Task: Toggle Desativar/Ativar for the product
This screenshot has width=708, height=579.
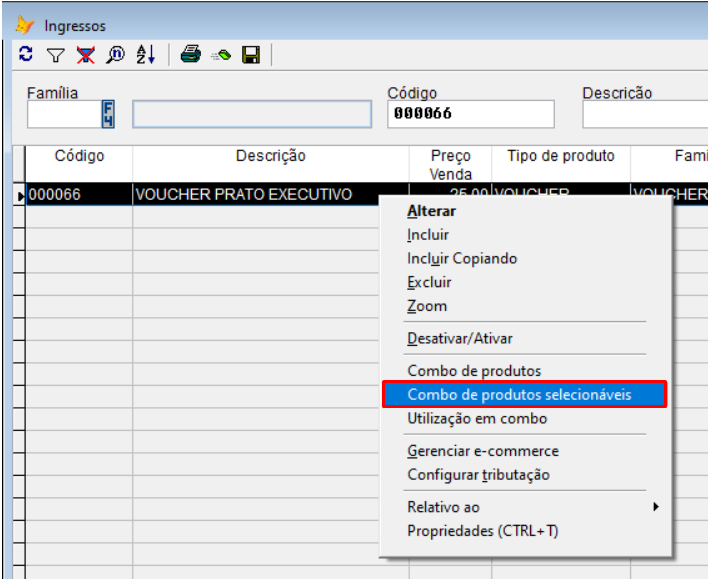Action: tap(459, 339)
